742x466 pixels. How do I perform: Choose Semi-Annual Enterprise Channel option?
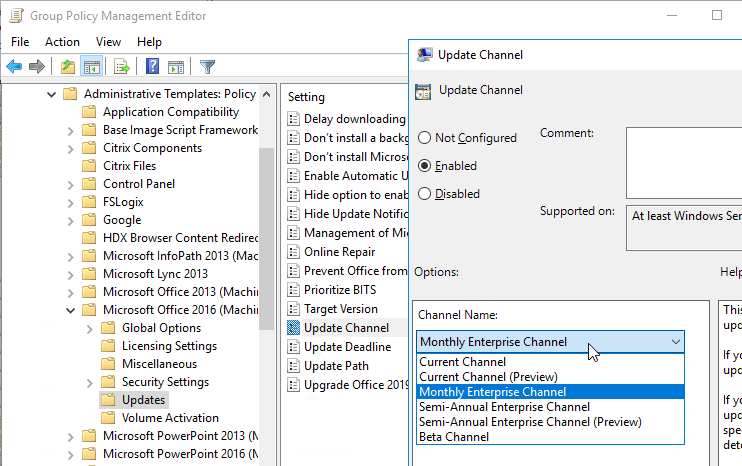coord(550,407)
